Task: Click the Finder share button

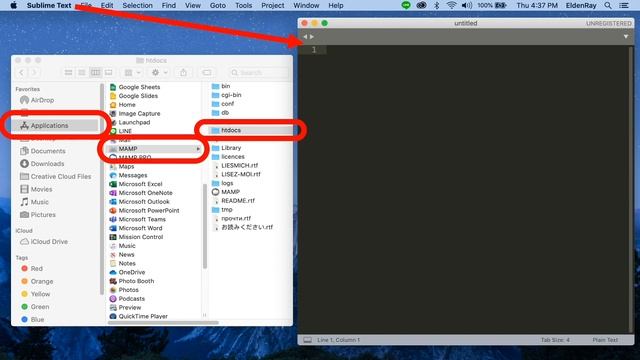Action: 183,73
